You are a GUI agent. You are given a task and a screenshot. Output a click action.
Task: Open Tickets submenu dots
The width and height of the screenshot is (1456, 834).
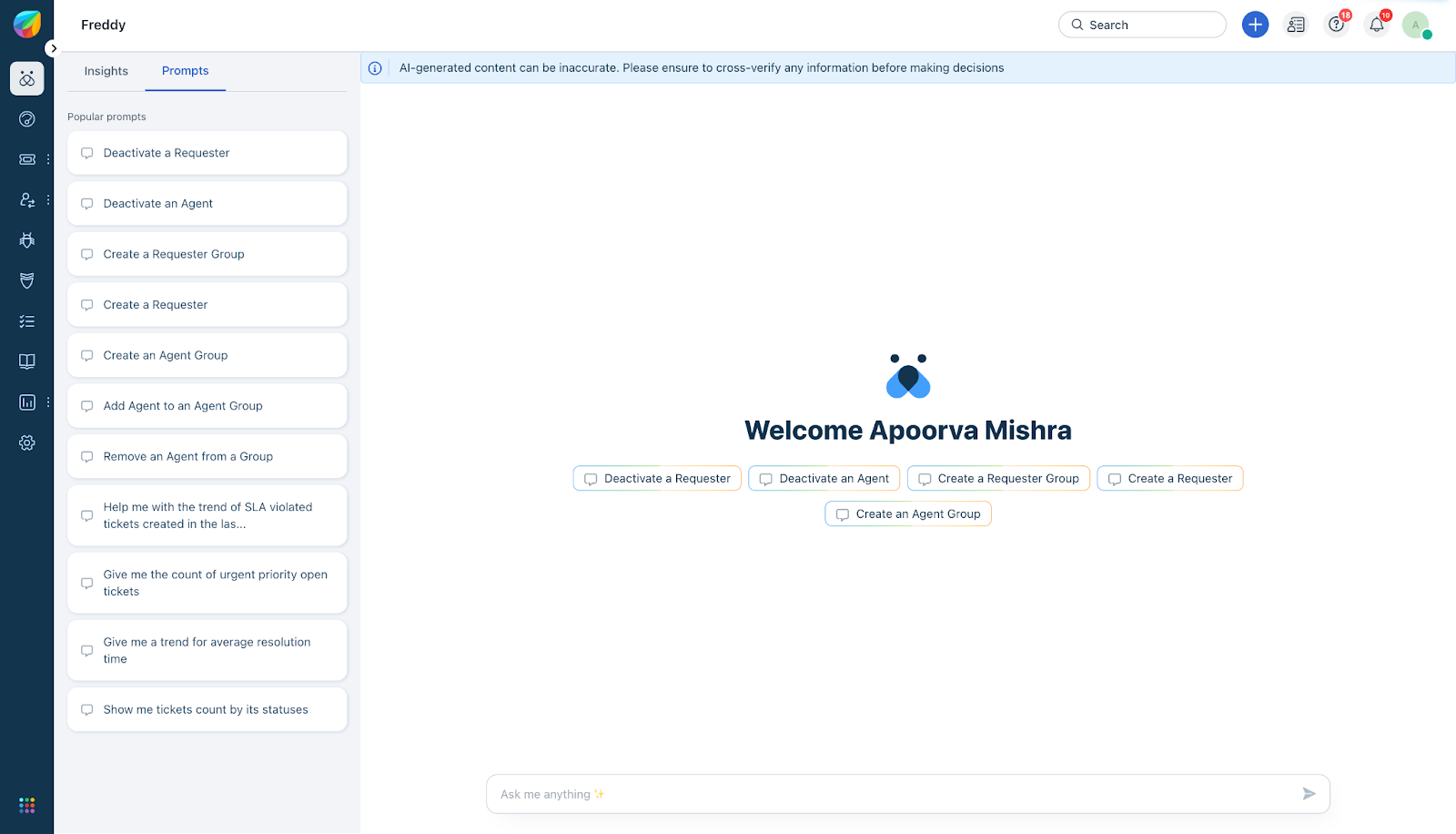pos(48,159)
